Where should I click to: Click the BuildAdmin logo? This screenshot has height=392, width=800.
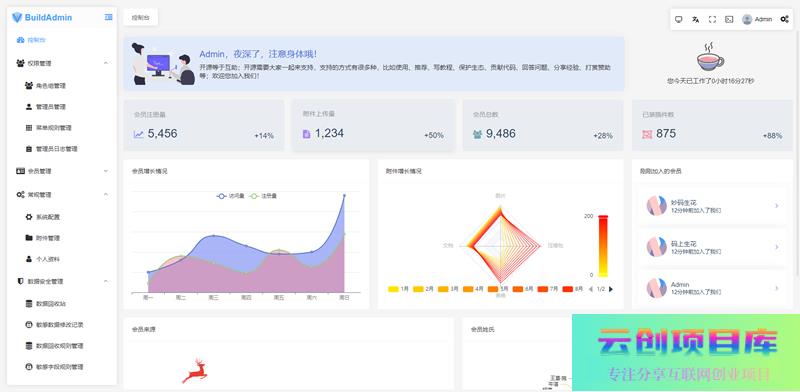pos(42,17)
